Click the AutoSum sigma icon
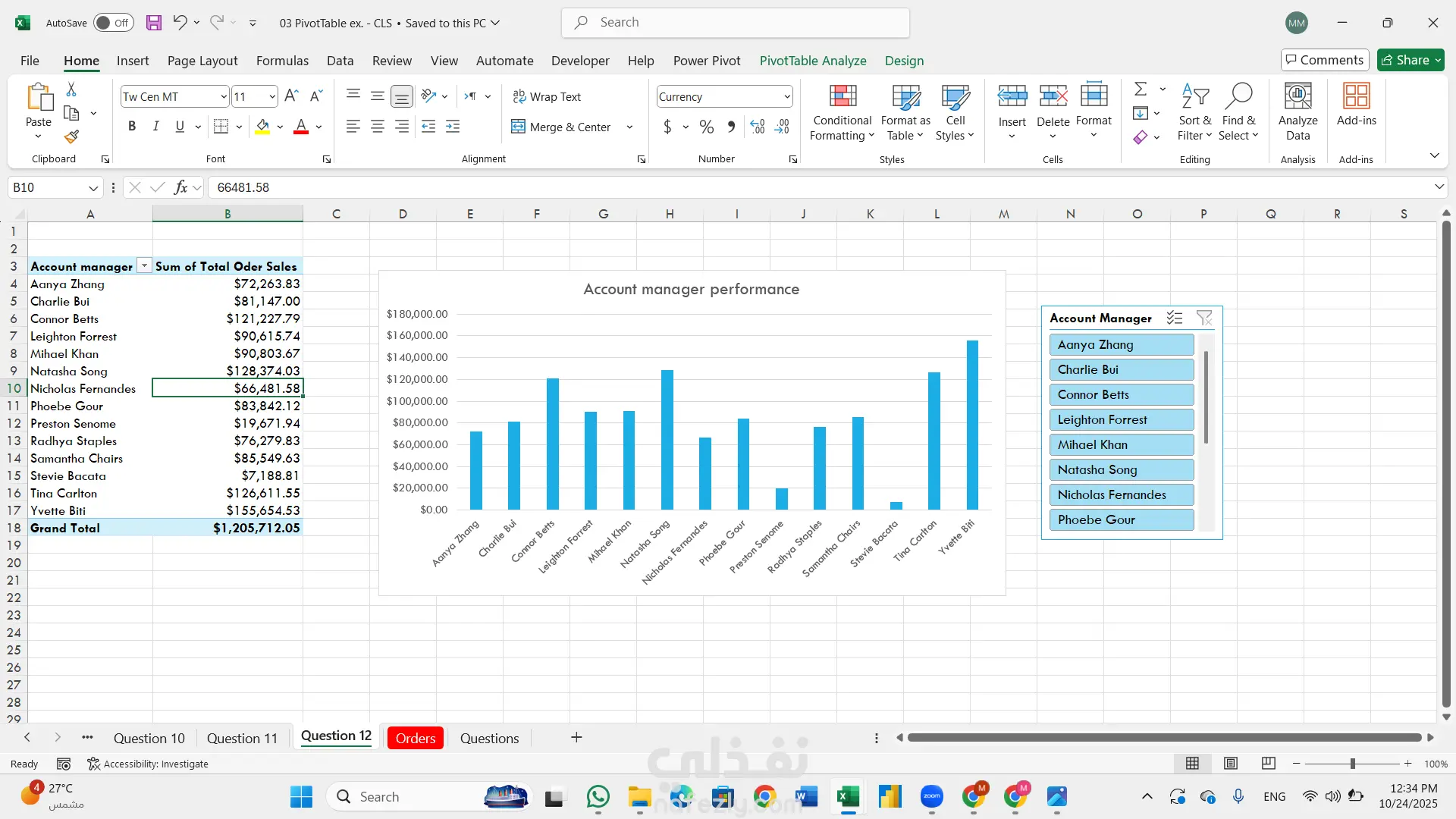Image resolution: width=1456 pixels, height=819 pixels. click(x=1140, y=89)
